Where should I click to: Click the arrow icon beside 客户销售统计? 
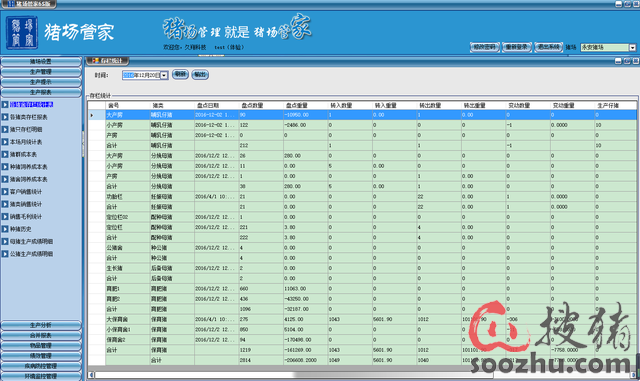5,192
